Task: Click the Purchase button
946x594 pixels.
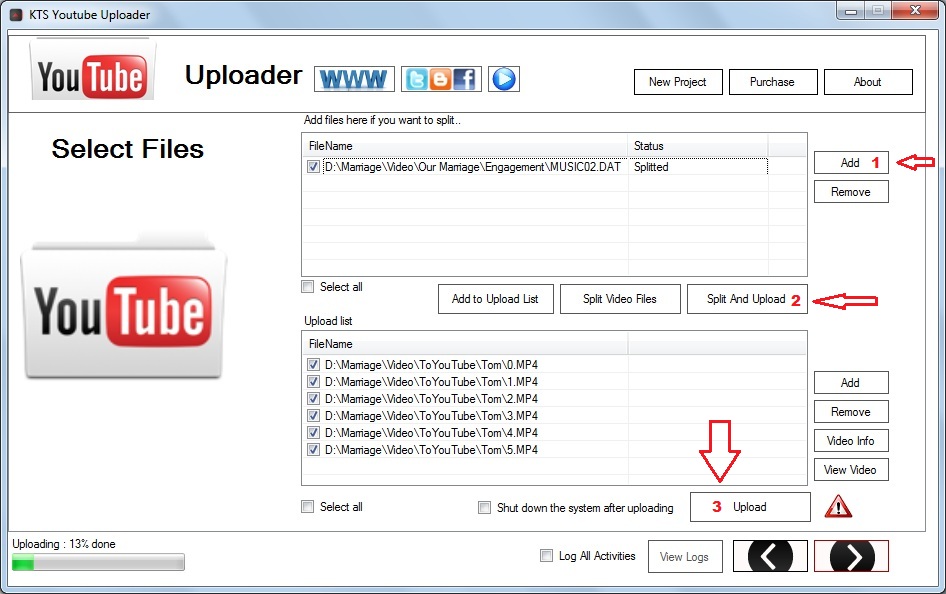Action: tap(773, 82)
